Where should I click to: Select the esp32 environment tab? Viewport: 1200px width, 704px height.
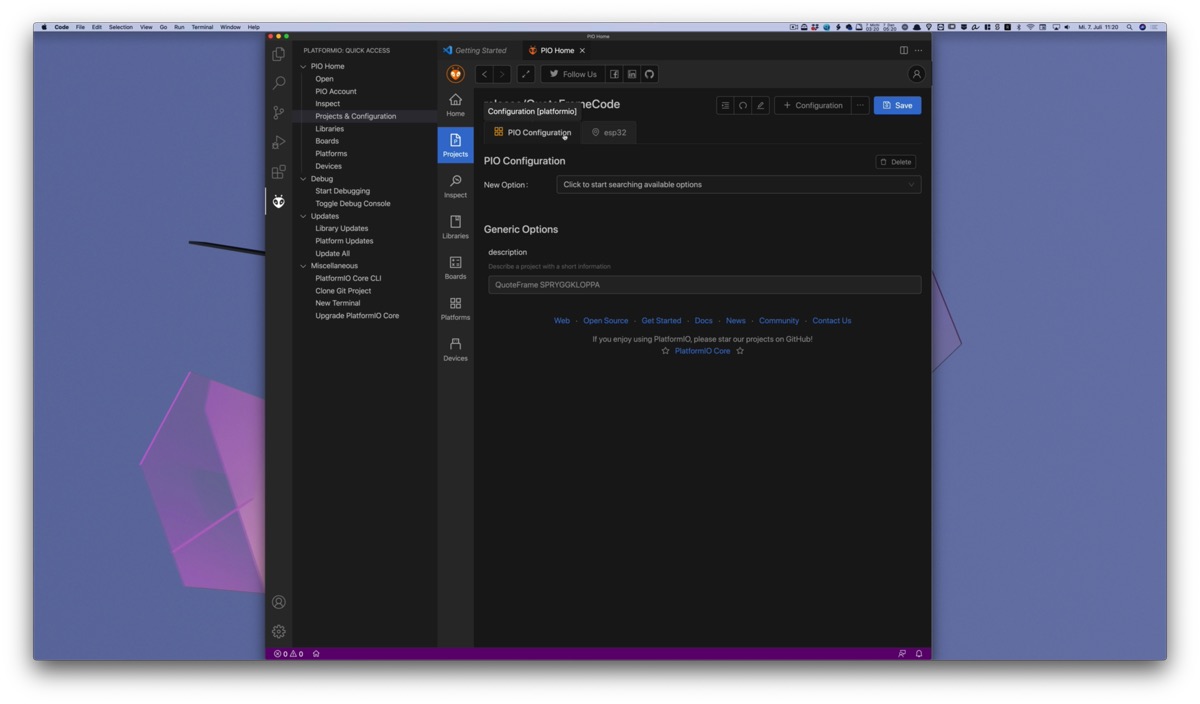[x=609, y=132]
